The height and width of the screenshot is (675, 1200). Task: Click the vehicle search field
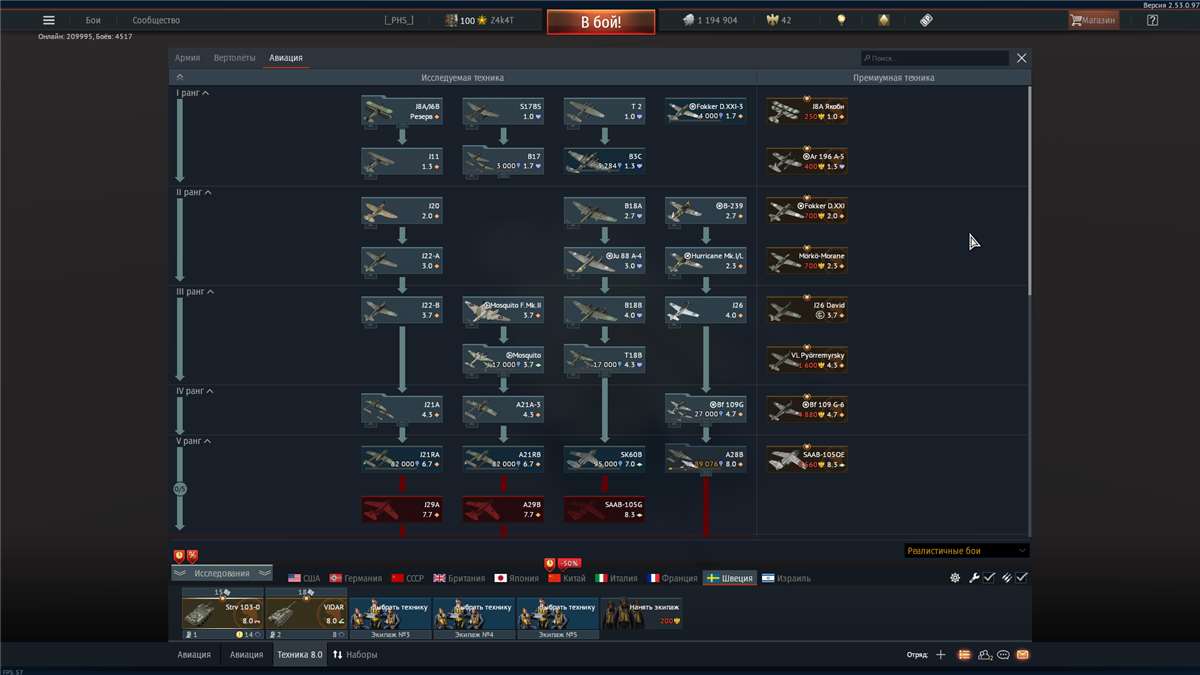pyautogui.click(x=935, y=59)
